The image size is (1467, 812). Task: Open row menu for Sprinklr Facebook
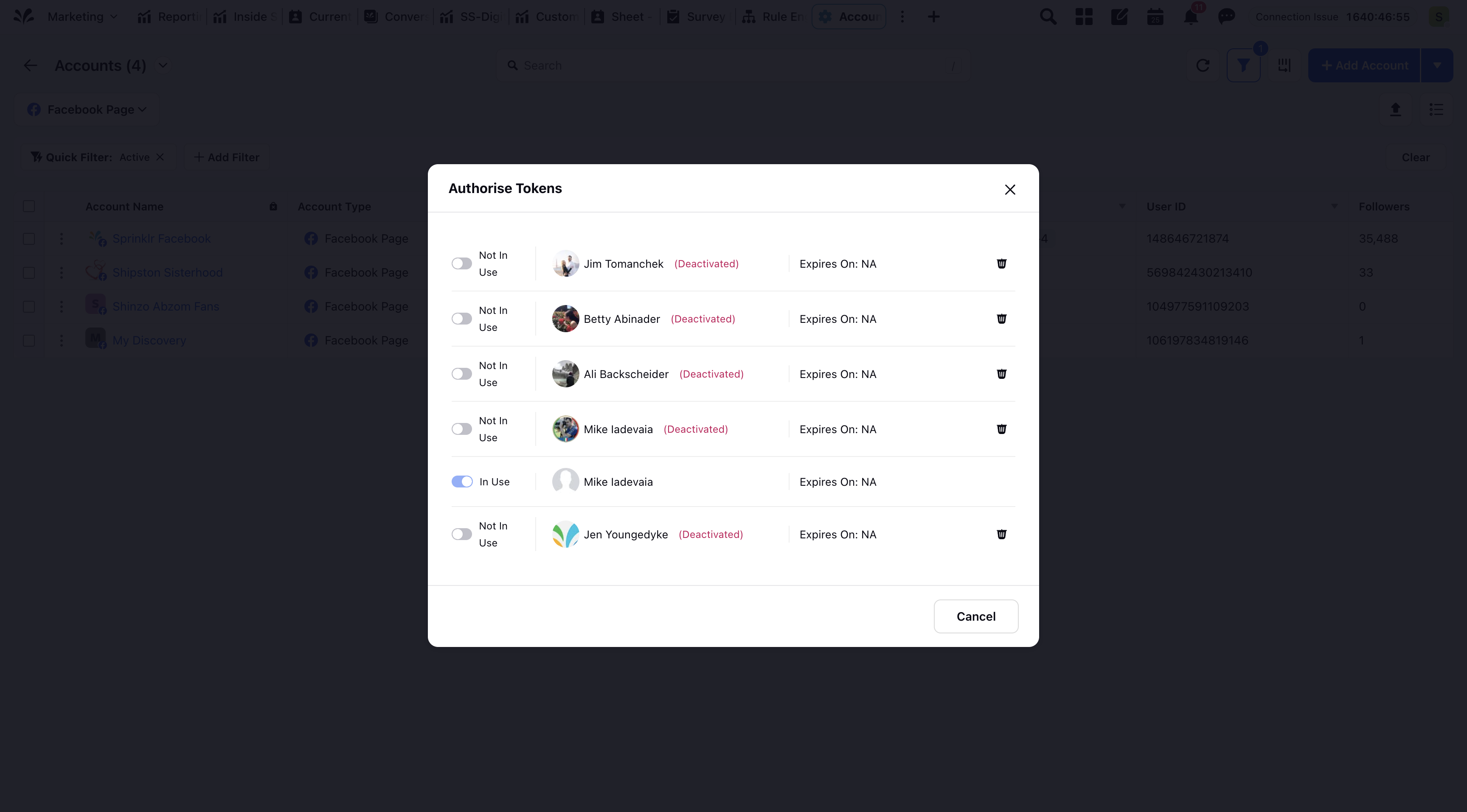pyautogui.click(x=62, y=239)
